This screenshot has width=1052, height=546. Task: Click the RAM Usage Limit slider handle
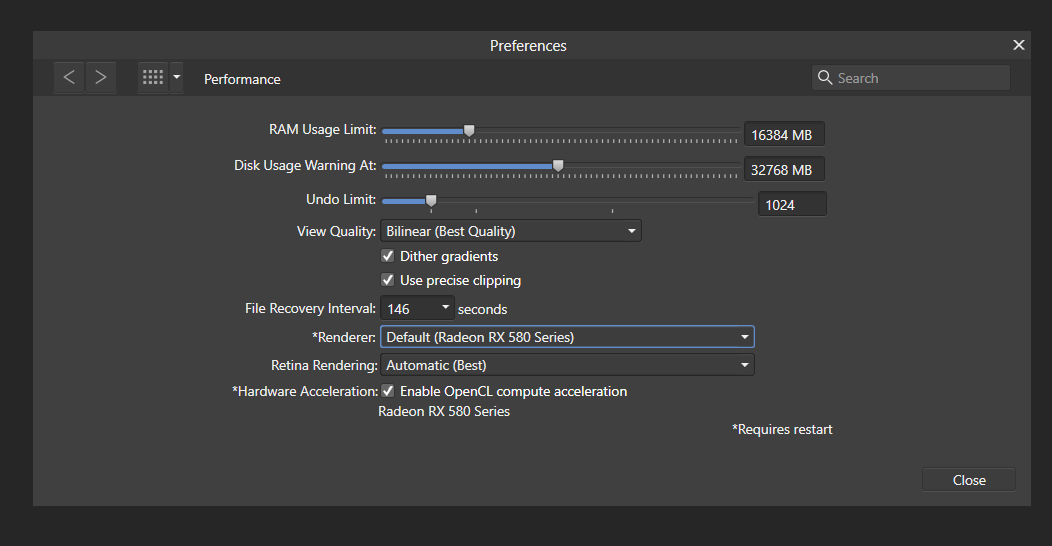point(469,130)
